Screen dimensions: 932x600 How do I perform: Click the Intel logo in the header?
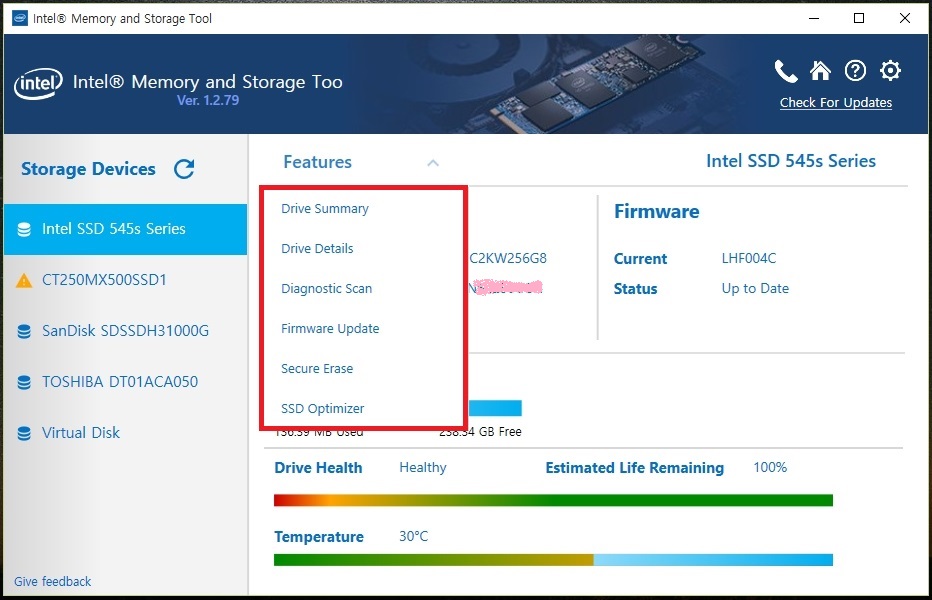[38, 84]
